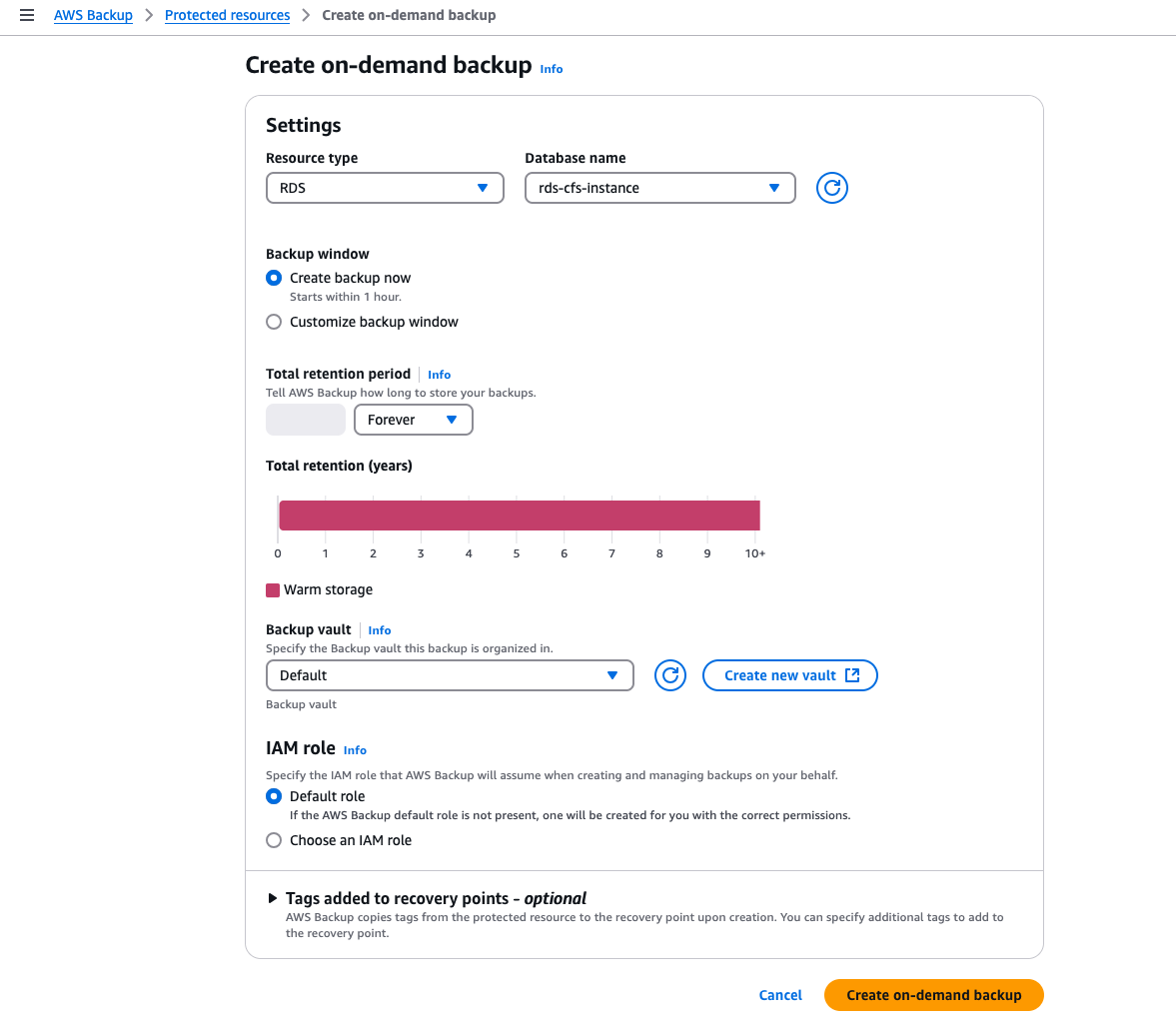Select Customize backup window option
This screenshot has width=1176, height=1036.
coord(274,322)
